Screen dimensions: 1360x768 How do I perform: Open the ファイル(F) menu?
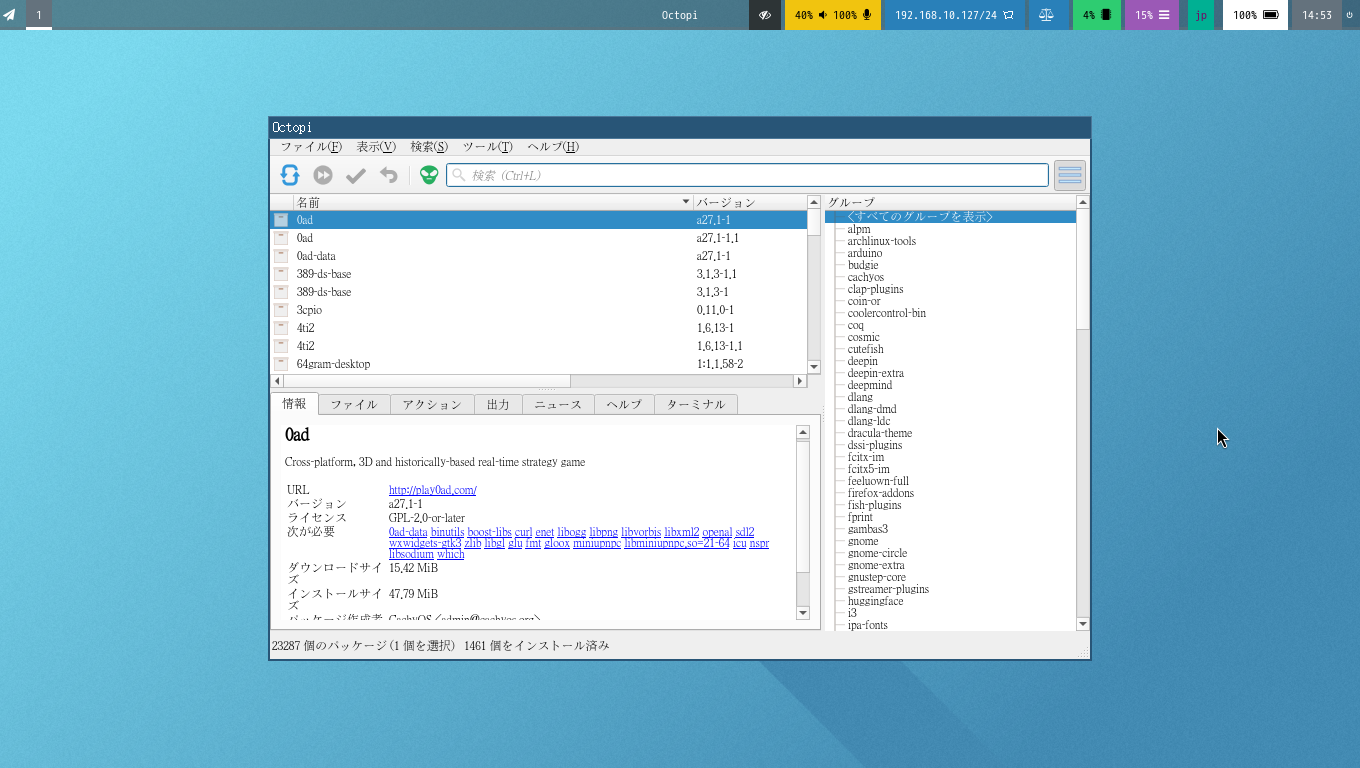click(x=310, y=147)
